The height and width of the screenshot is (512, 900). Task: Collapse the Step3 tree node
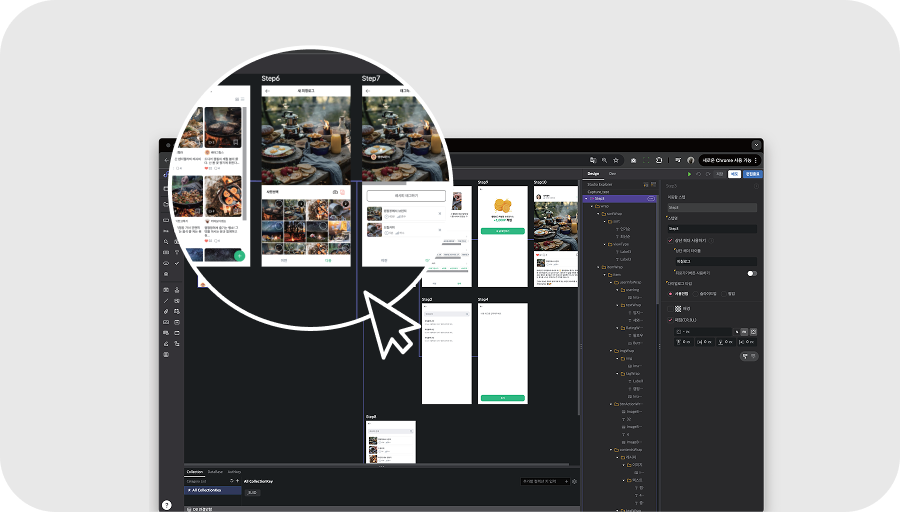click(587, 199)
